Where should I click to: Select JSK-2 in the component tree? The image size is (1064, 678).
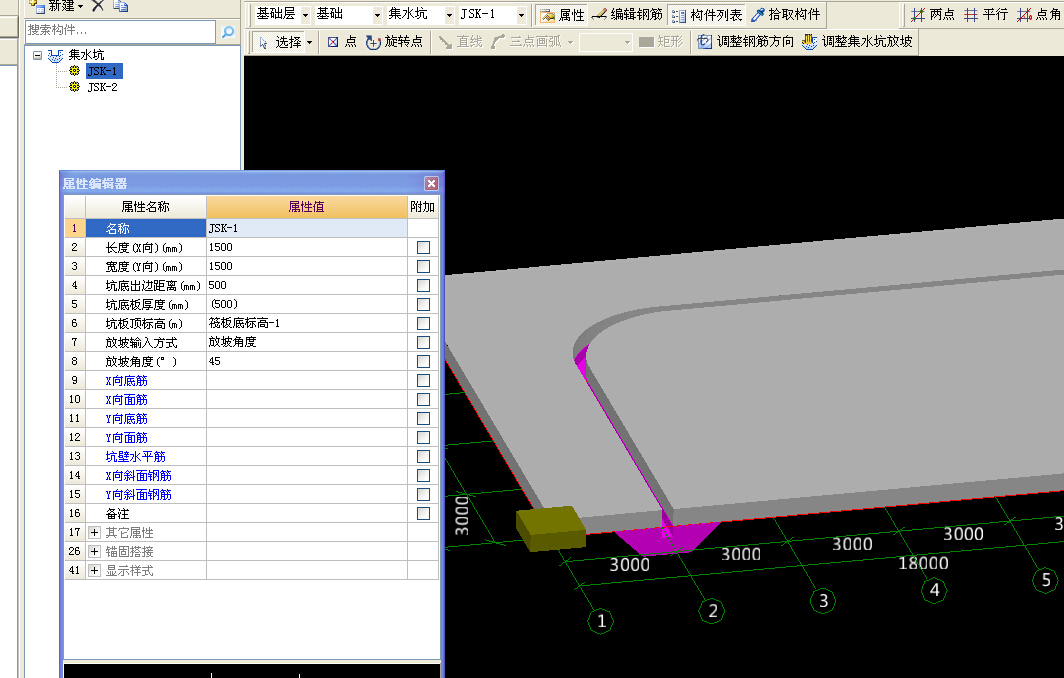tap(102, 87)
